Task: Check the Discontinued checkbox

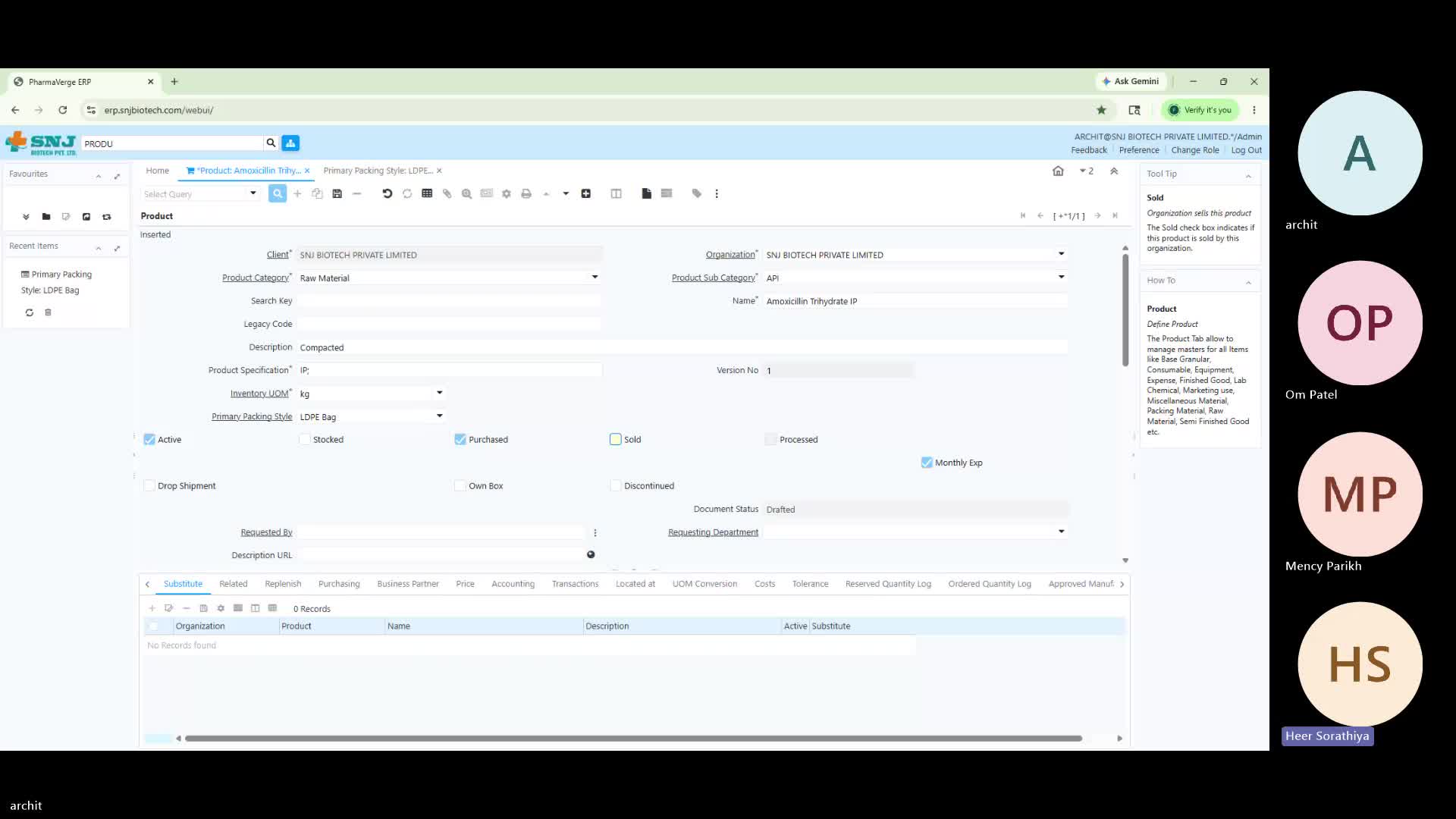Action: (x=616, y=486)
